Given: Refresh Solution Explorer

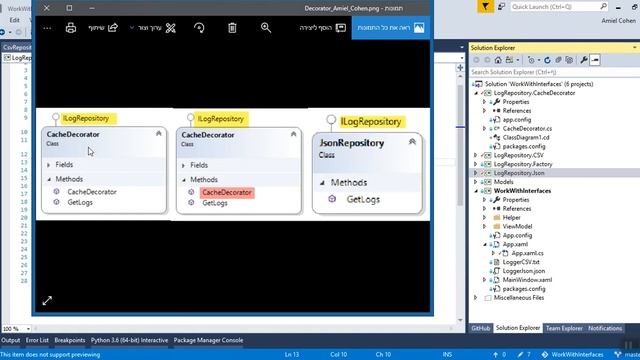Looking at the screenshot, I should [547, 60].
